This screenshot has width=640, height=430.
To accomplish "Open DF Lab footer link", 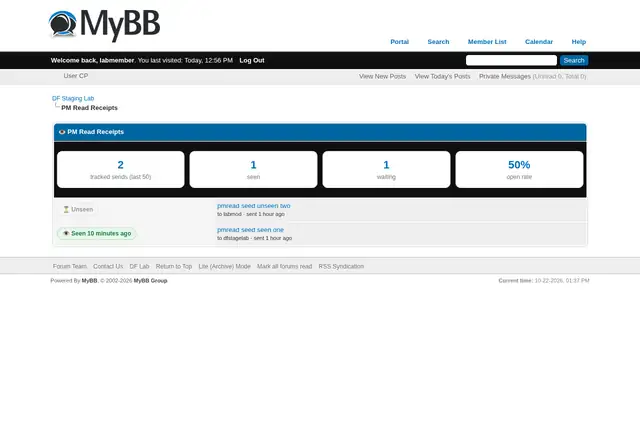I will click(x=139, y=266).
